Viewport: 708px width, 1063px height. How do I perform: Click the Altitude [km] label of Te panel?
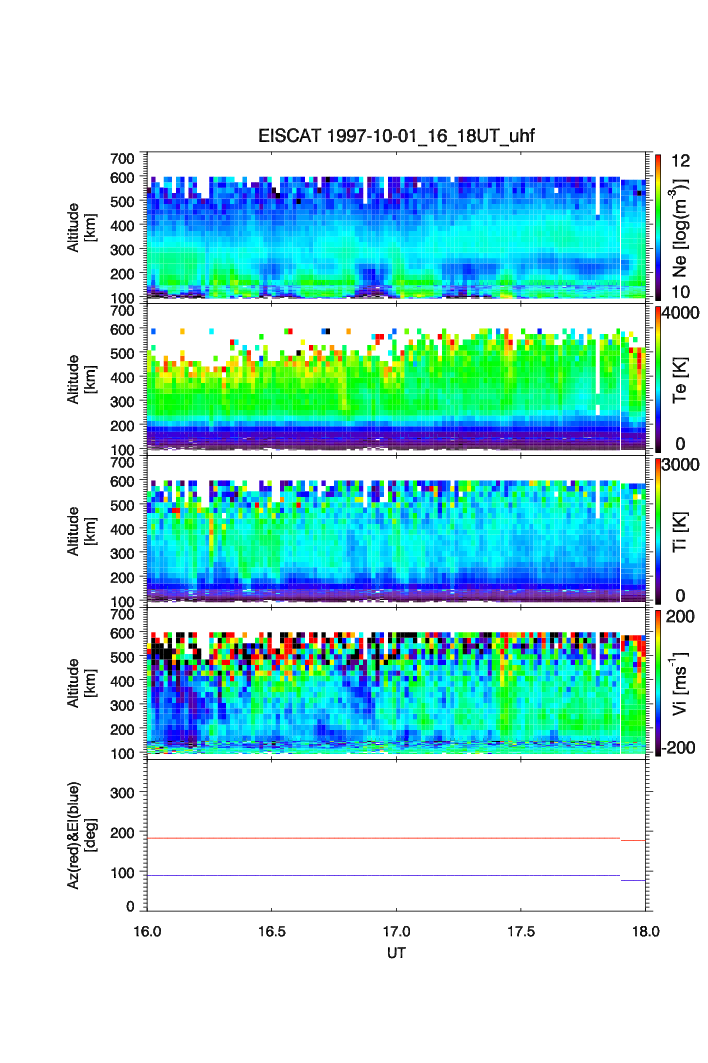81,380
